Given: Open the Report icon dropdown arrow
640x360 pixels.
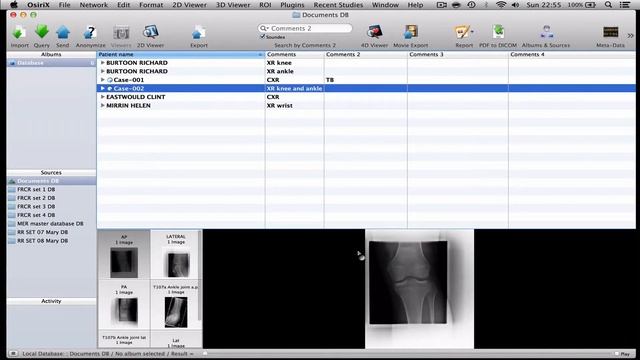Looking at the screenshot, I should pyautogui.click(x=472, y=31).
